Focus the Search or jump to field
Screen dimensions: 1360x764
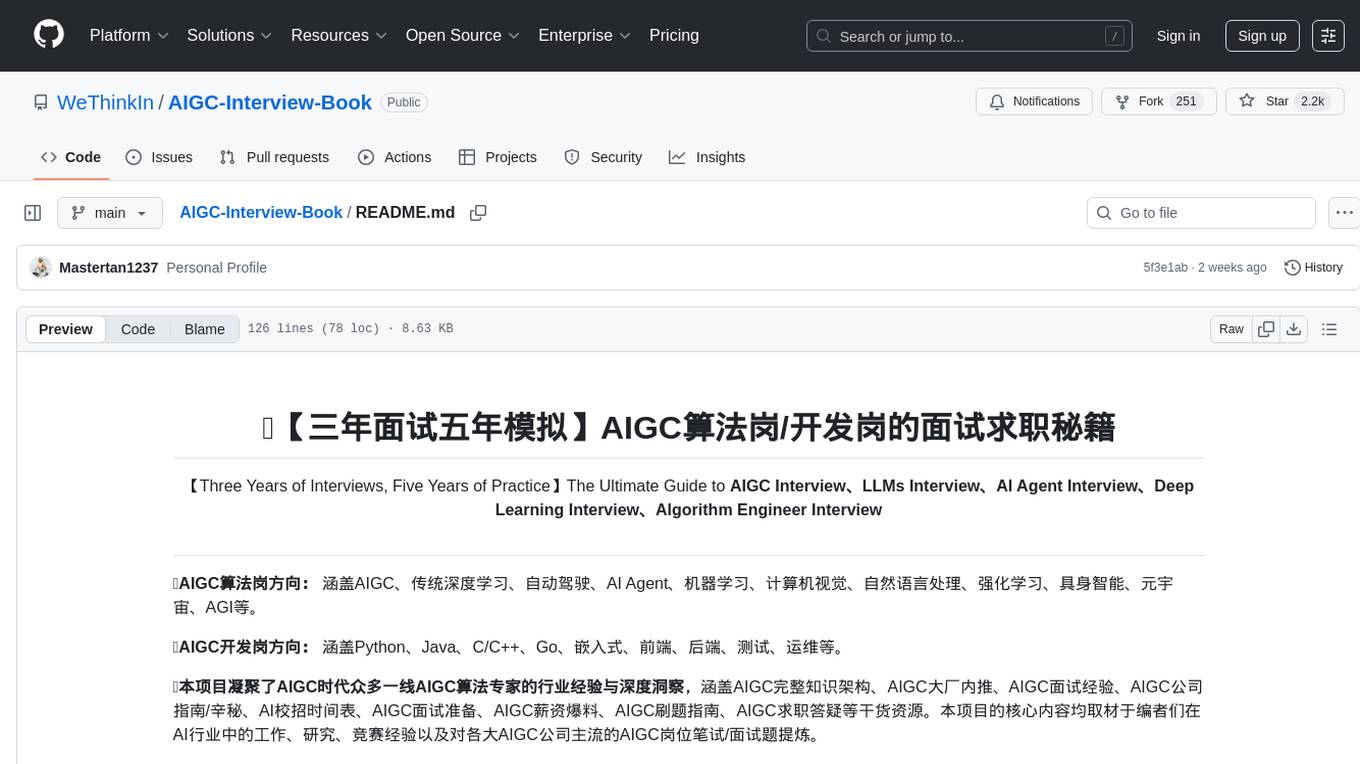pos(969,36)
